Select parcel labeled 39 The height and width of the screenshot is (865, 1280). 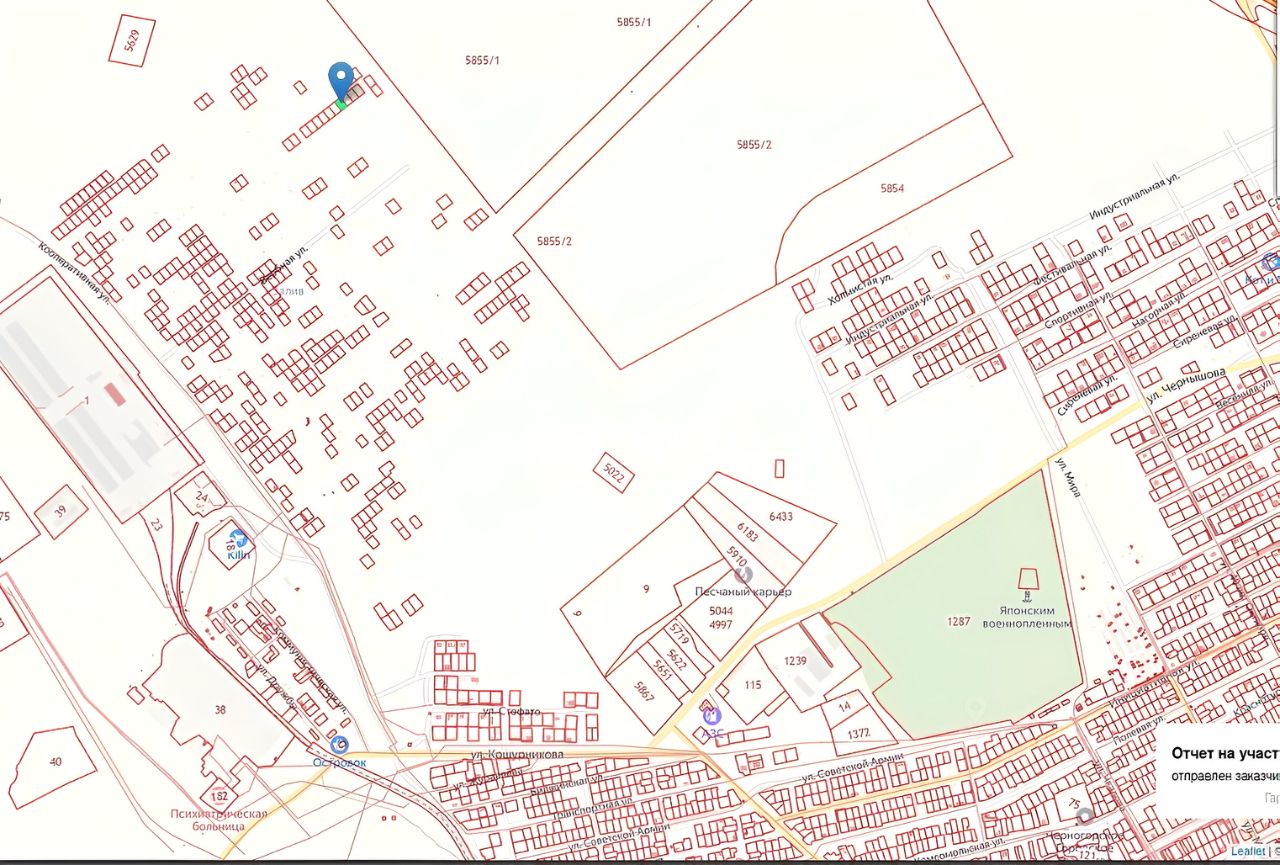pyautogui.click(x=60, y=511)
